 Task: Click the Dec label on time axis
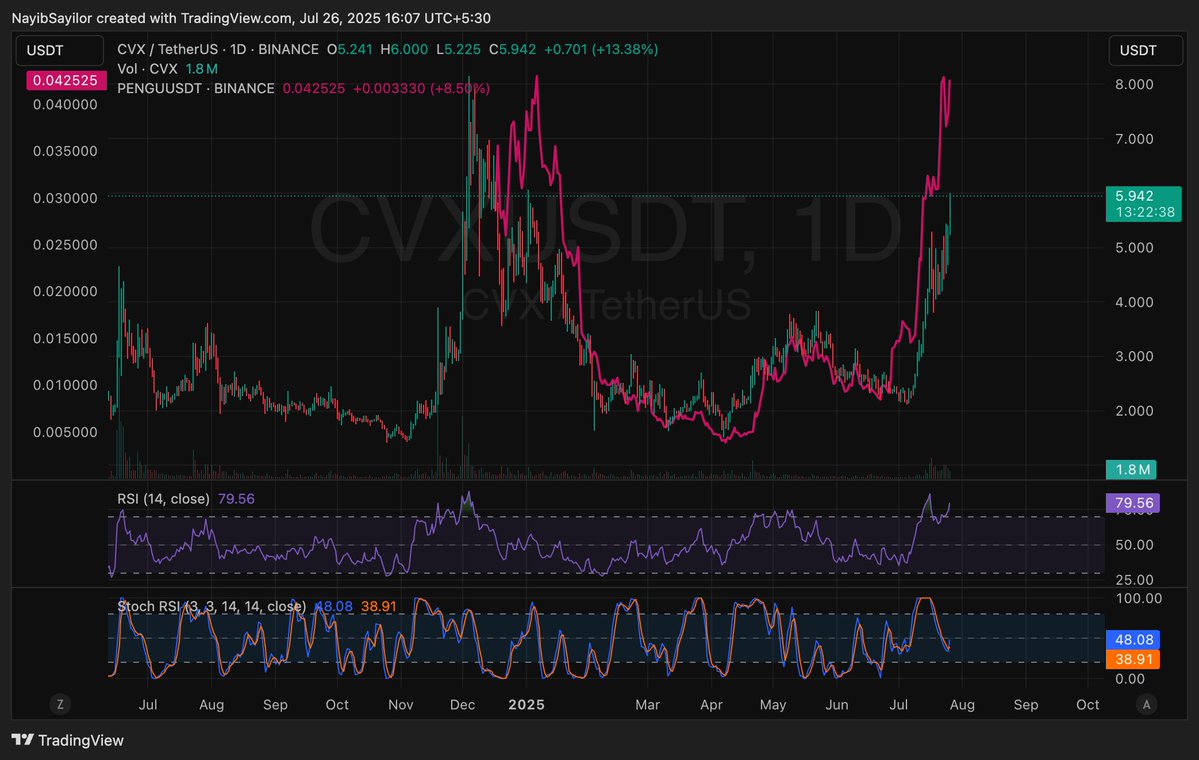(x=463, y=704)
